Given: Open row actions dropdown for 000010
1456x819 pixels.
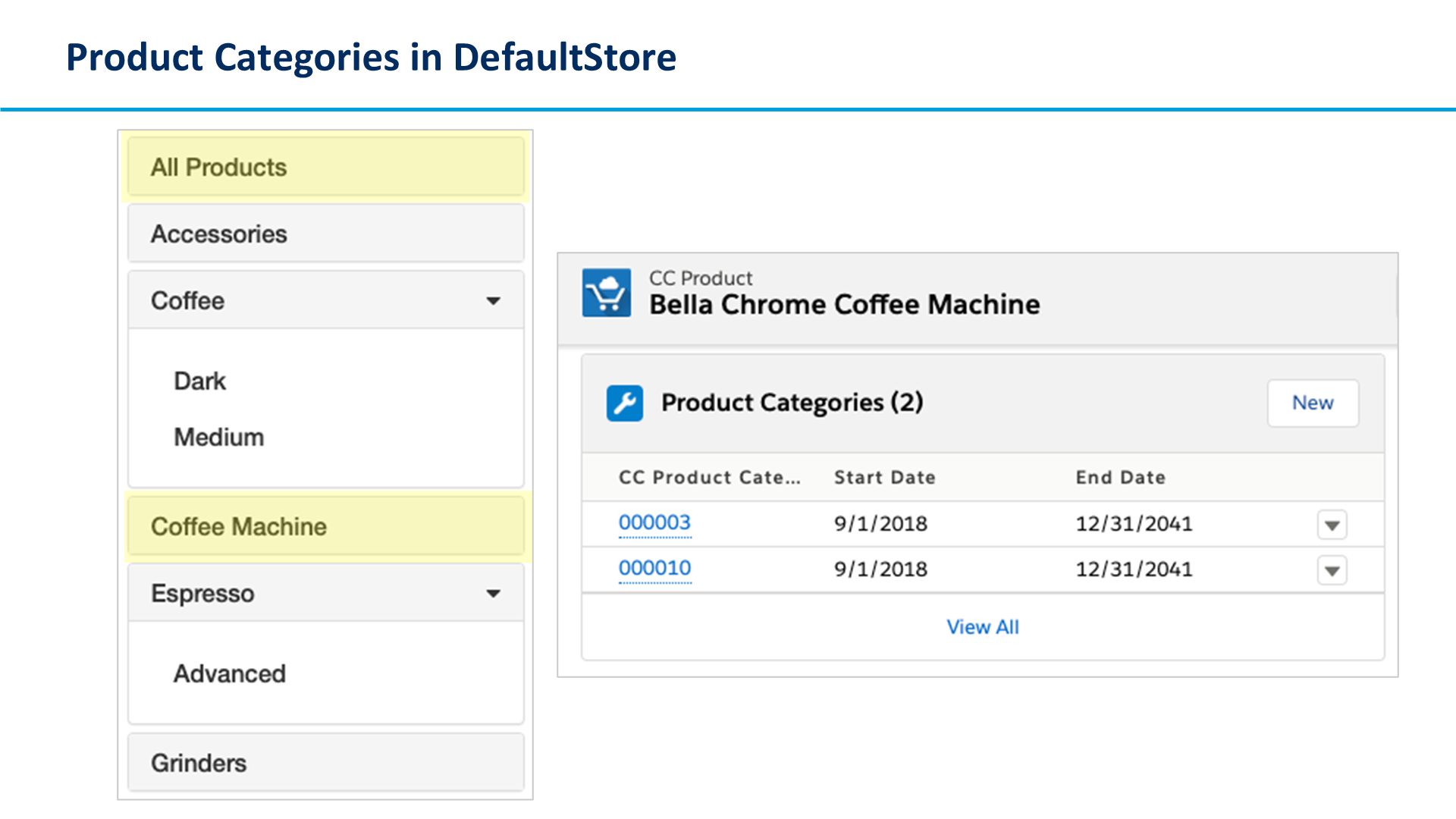Looking at the screenshot, I should coord(1332,570).
